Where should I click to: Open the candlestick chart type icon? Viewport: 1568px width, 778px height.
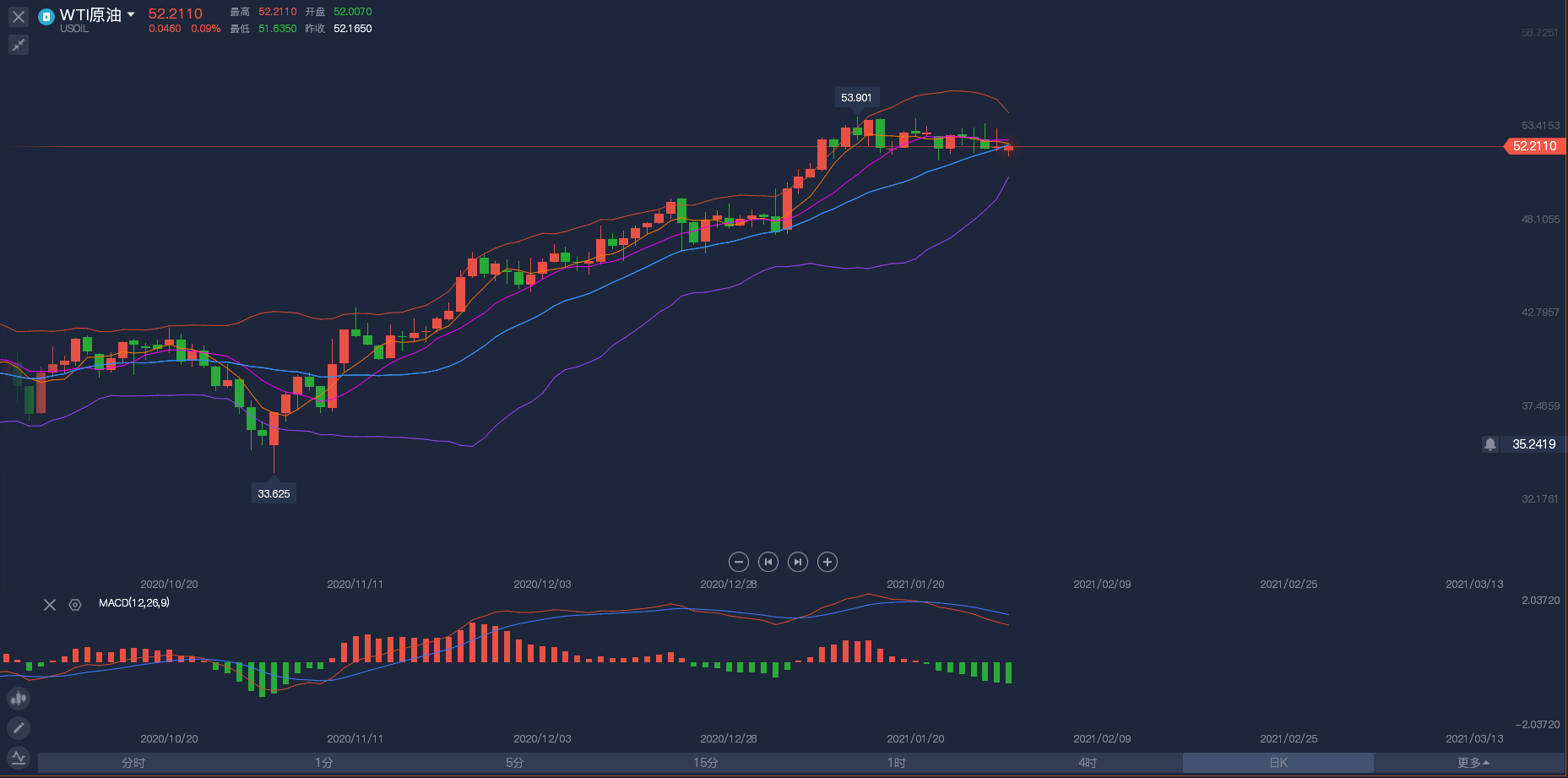19,699
